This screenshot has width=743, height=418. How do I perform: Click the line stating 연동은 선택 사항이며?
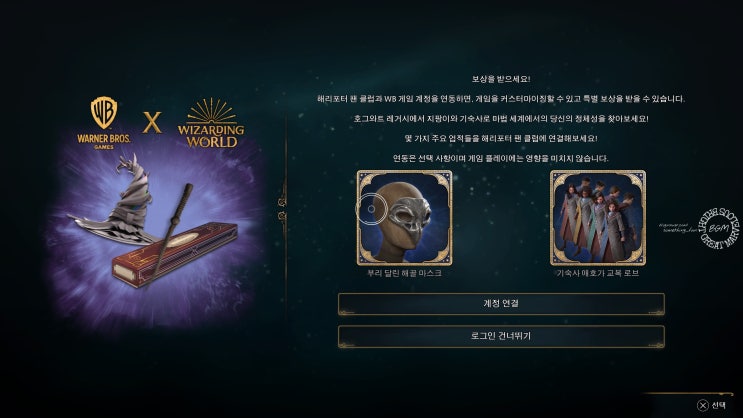501,158
